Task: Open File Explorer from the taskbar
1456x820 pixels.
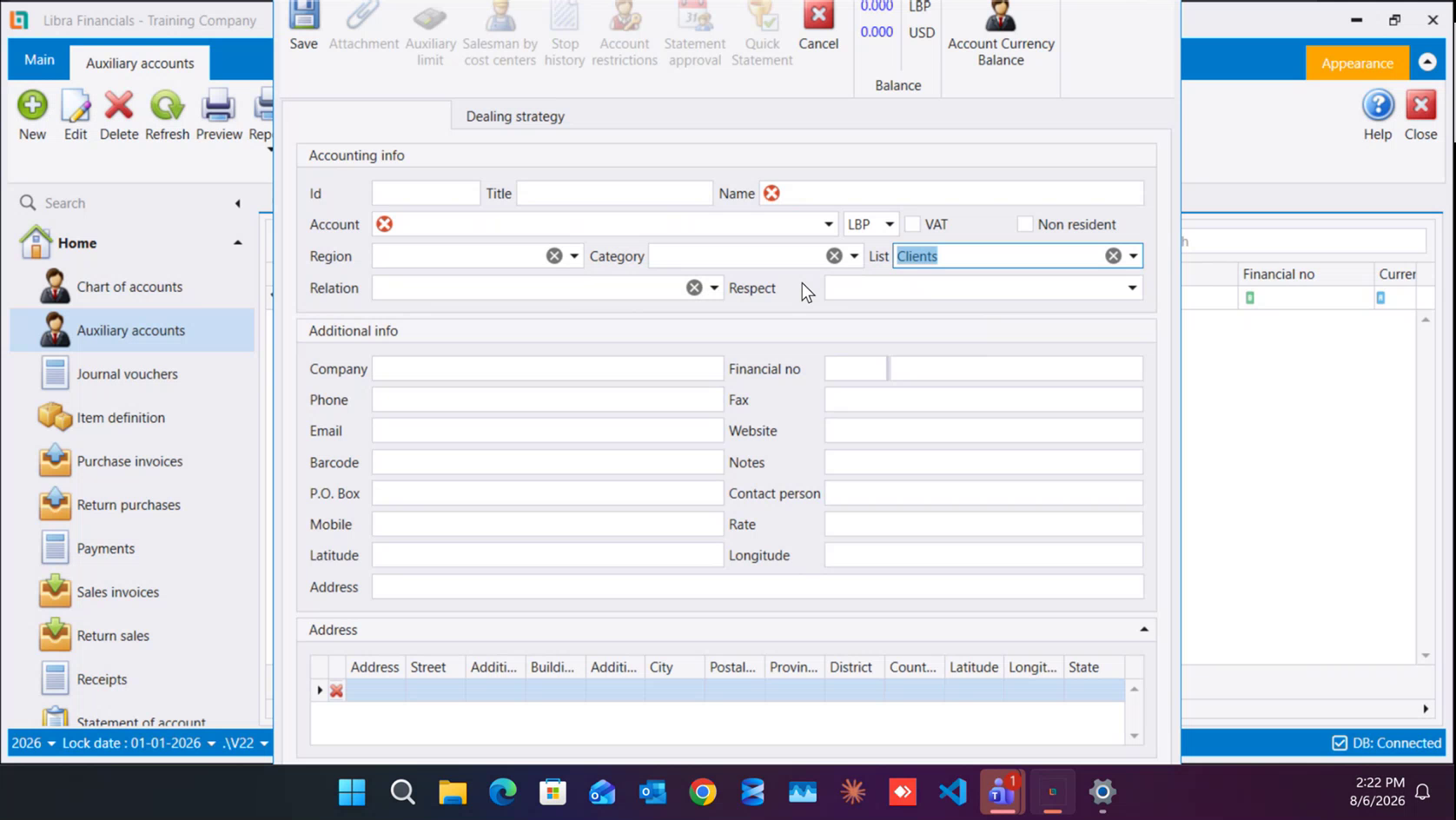Action: [453, 792]
